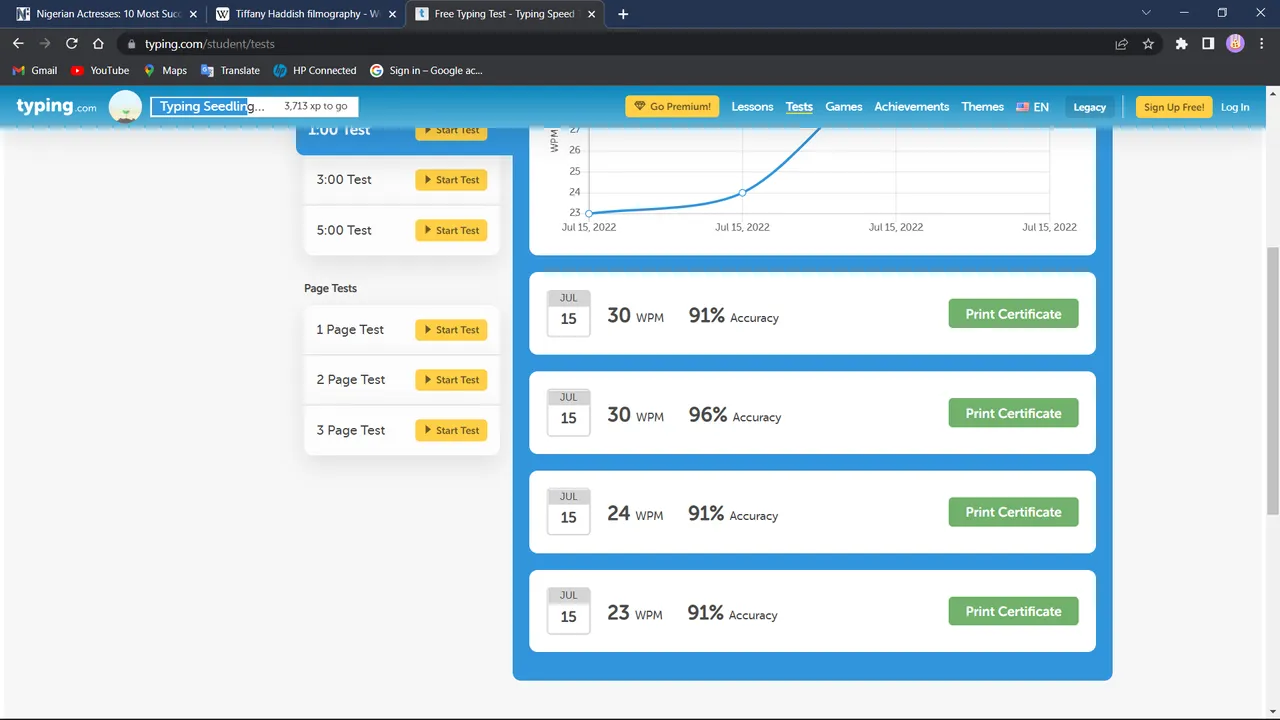Start the 1:00 Test
1280x720 pixels.
[x=451, y=131]
